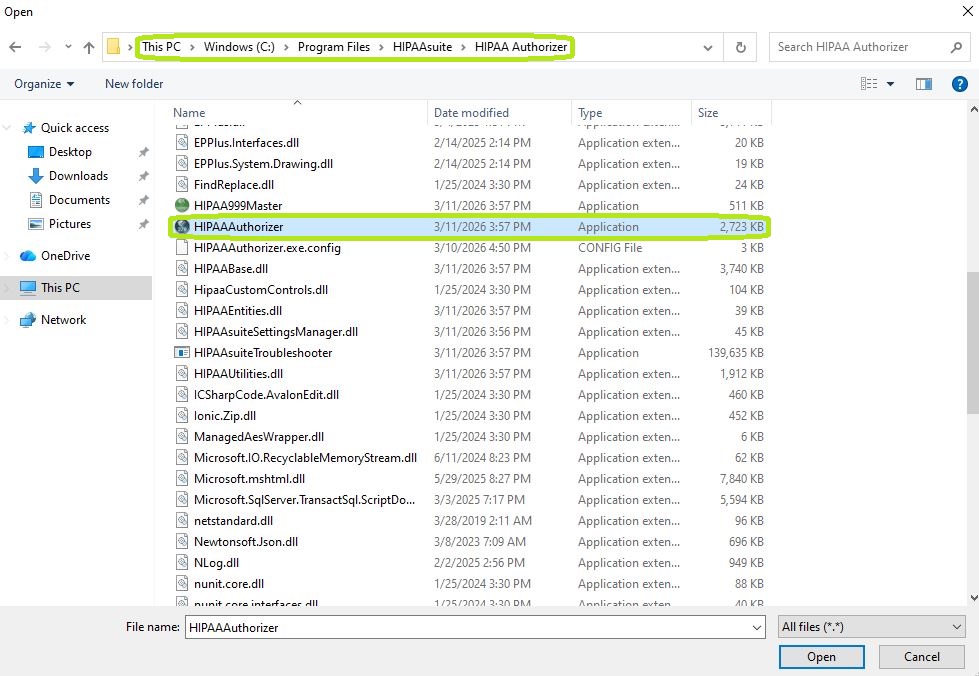Click the file list vertical scrollbar thumb
Viewport: 979px width, 676px height.
click(x=973, y=342)
